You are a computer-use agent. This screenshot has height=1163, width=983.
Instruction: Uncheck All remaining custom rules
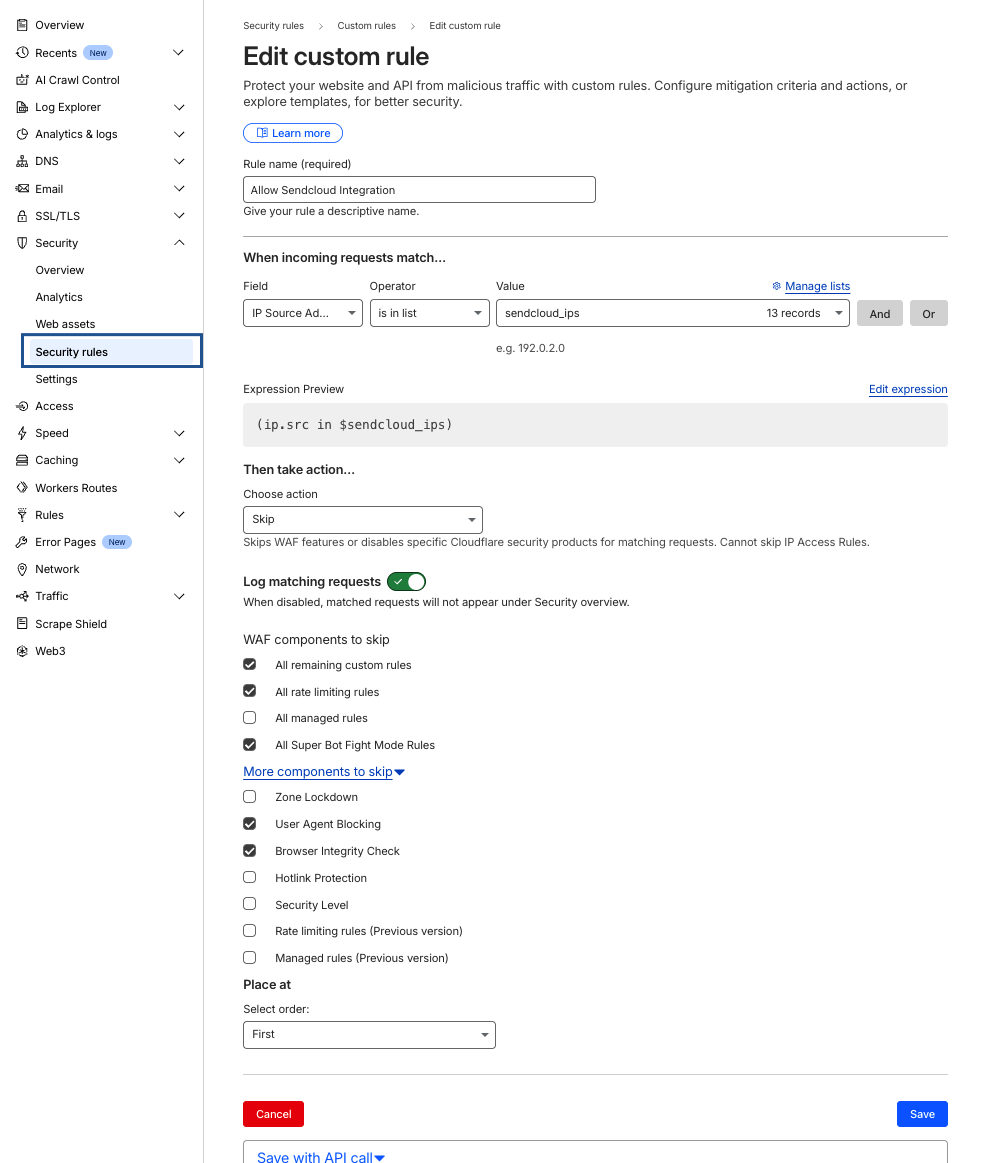[250, 665]
